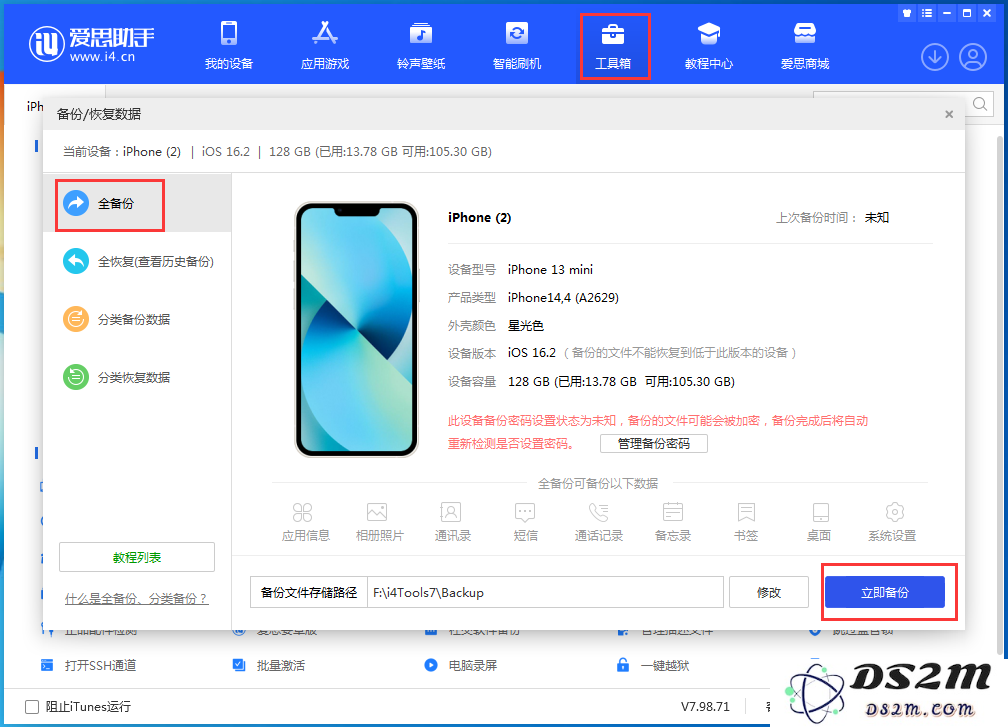Image resolution: width=1008 pixels, height=727 pixels.
Task: Click the 立即备份 button
Action: tap(885, 592)
